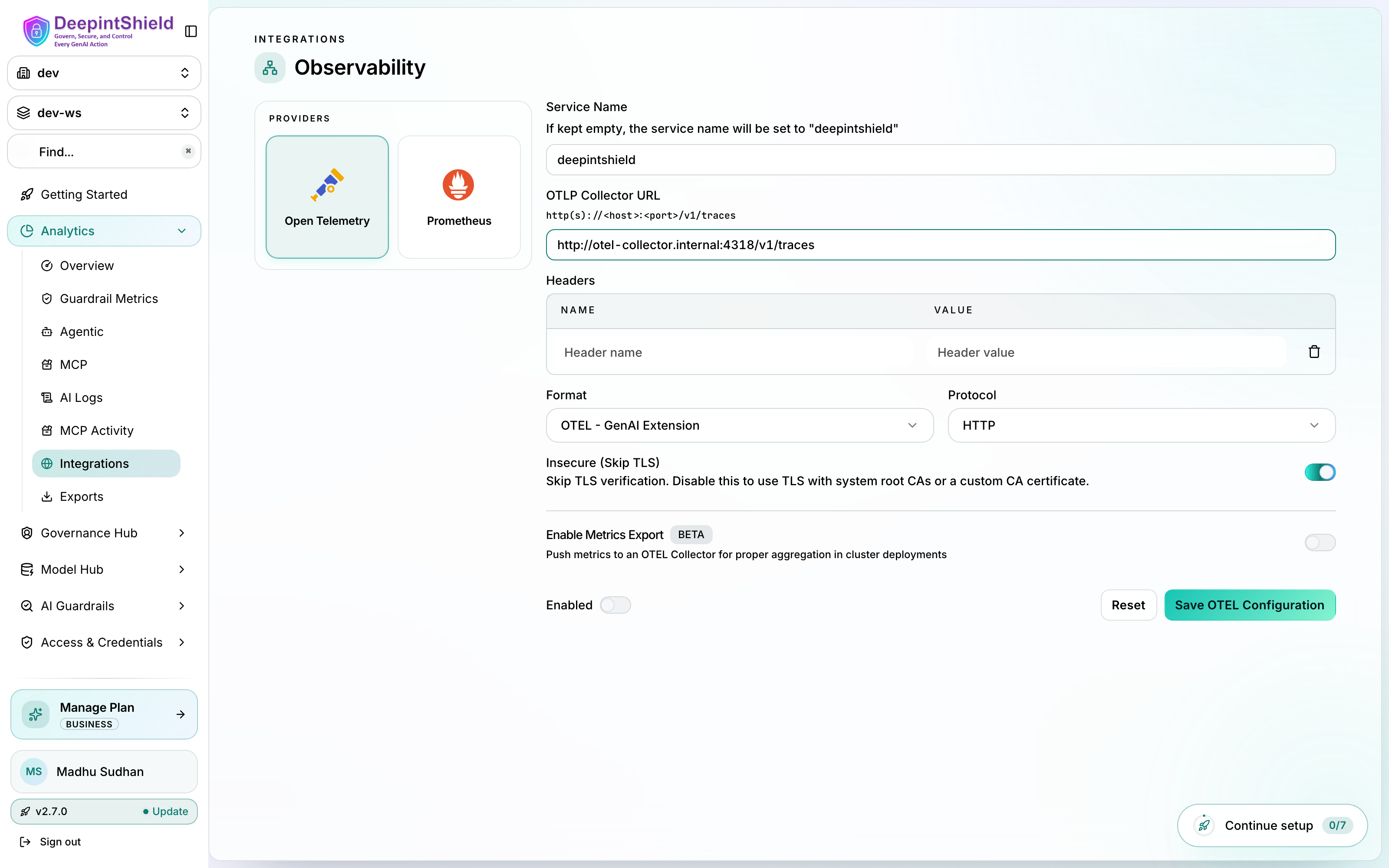Open the Format dropdown

coord(739,425)
